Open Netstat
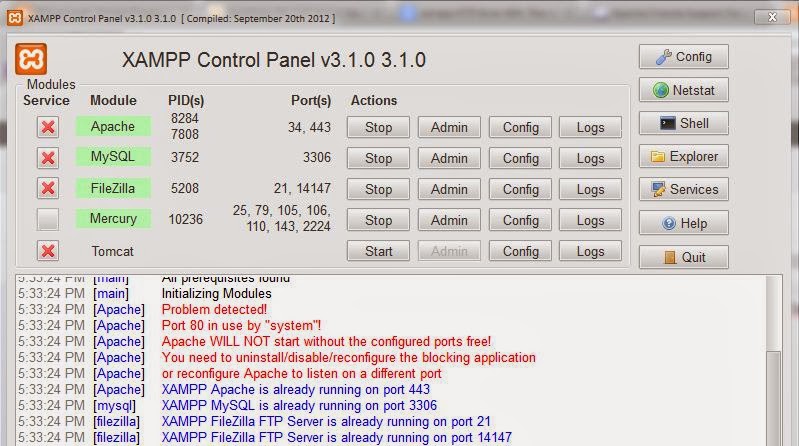The height and width of the screenshot is (446, 799). point(683,90)
